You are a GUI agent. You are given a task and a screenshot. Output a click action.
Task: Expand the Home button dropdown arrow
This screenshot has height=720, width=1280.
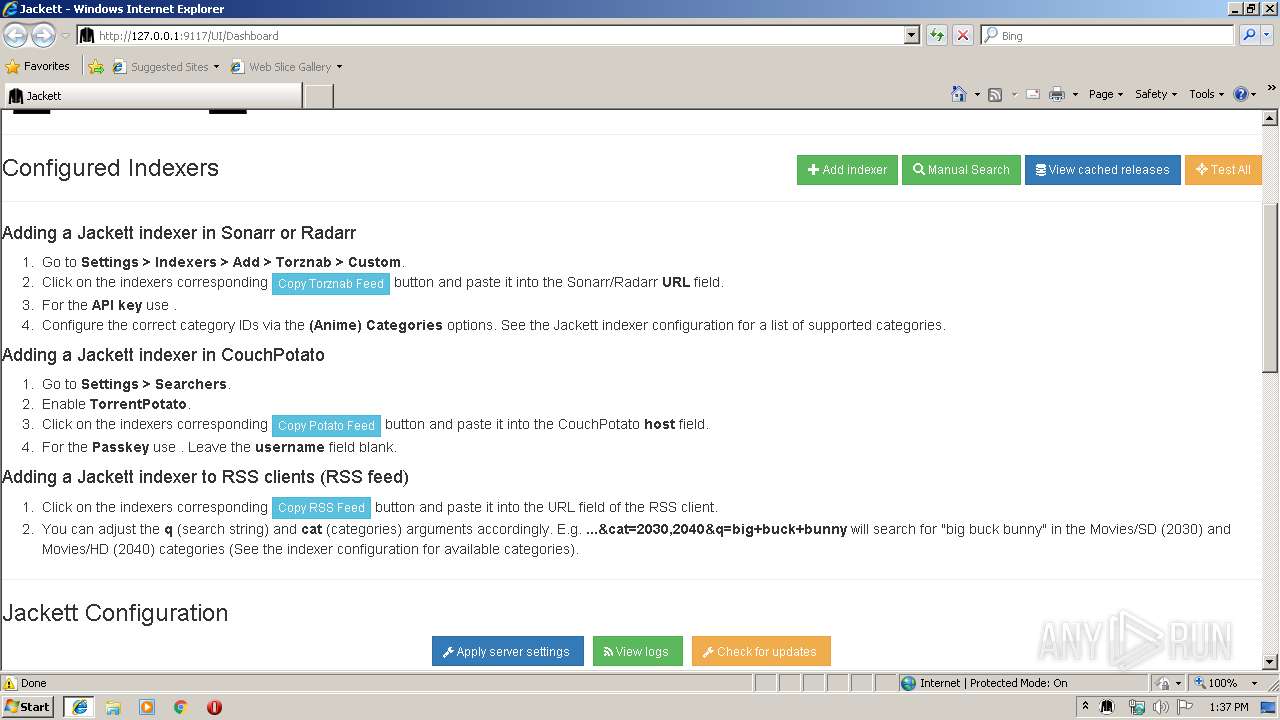coord(976,94)
